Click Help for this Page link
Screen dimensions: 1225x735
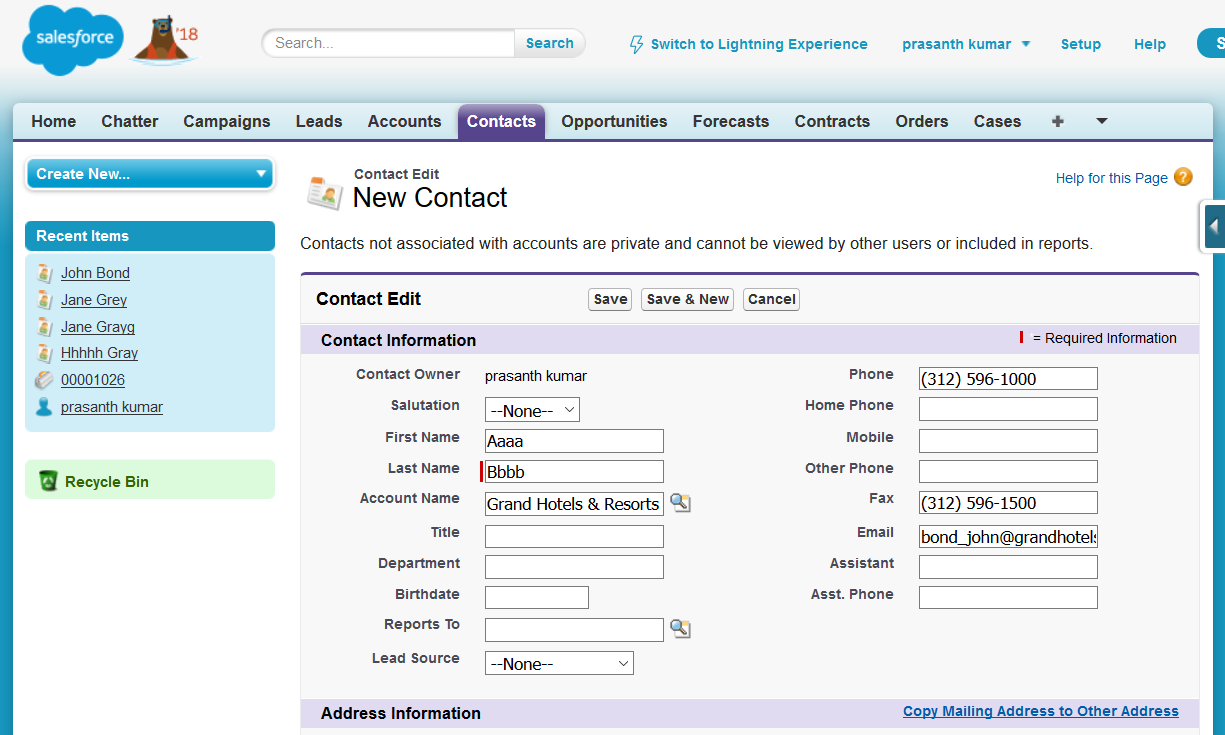pos(1112,178)
